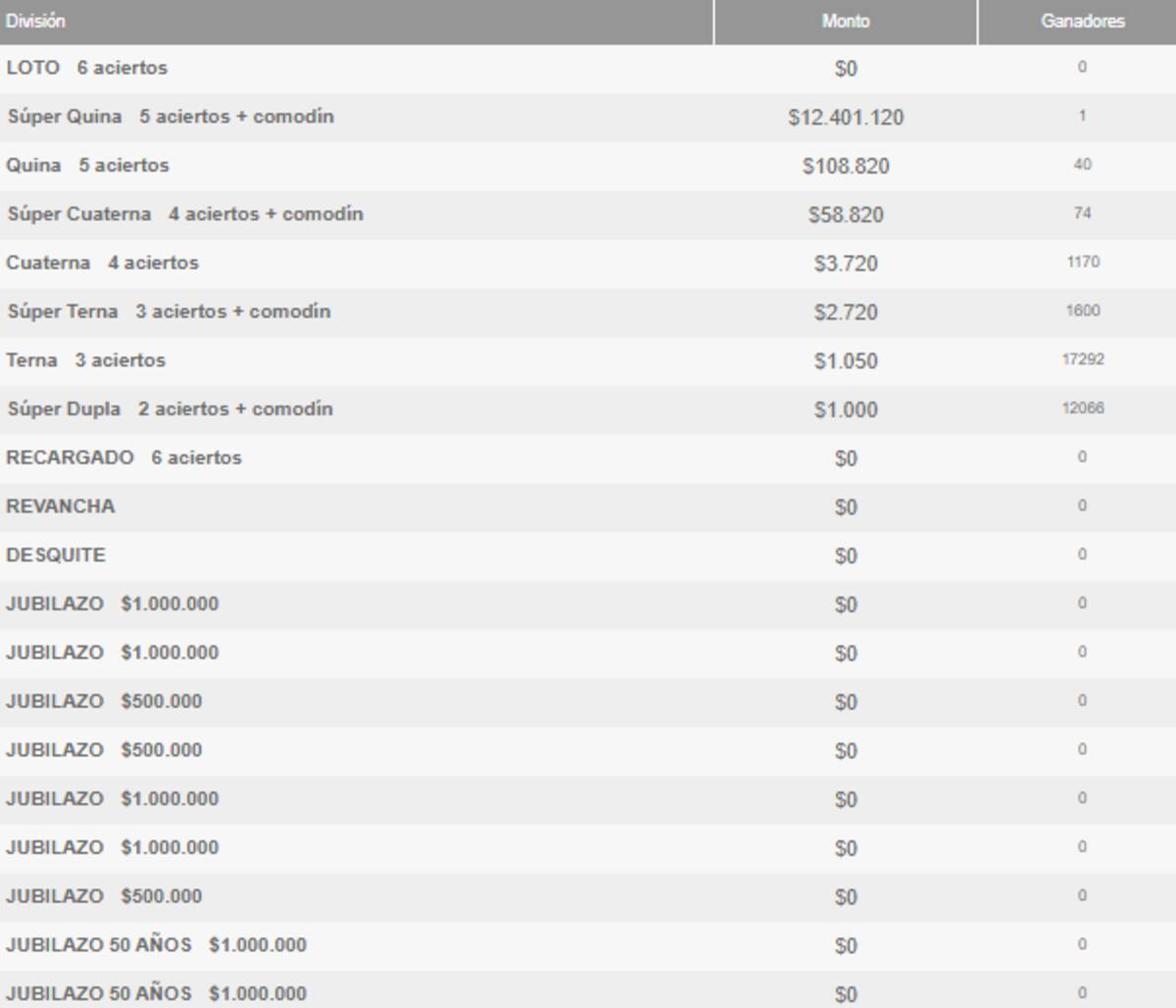Click the Monto column header
1176x1008 pixels.
point(846,22)
